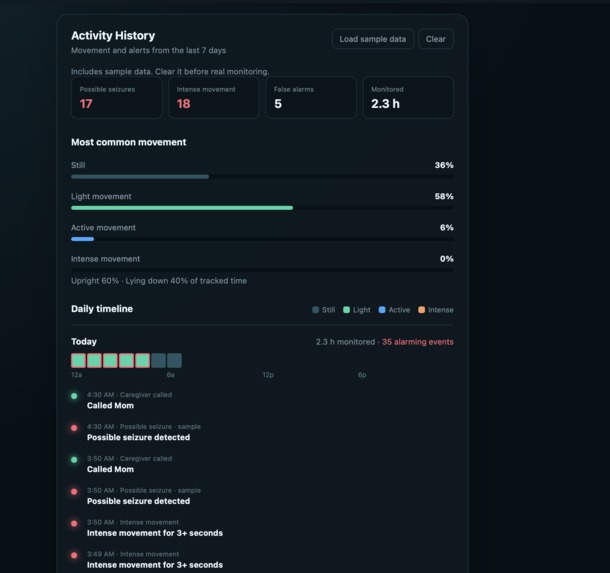The image size is (610, 573).
Task: Click the Load sample data button
Action: tap(373, 39)
